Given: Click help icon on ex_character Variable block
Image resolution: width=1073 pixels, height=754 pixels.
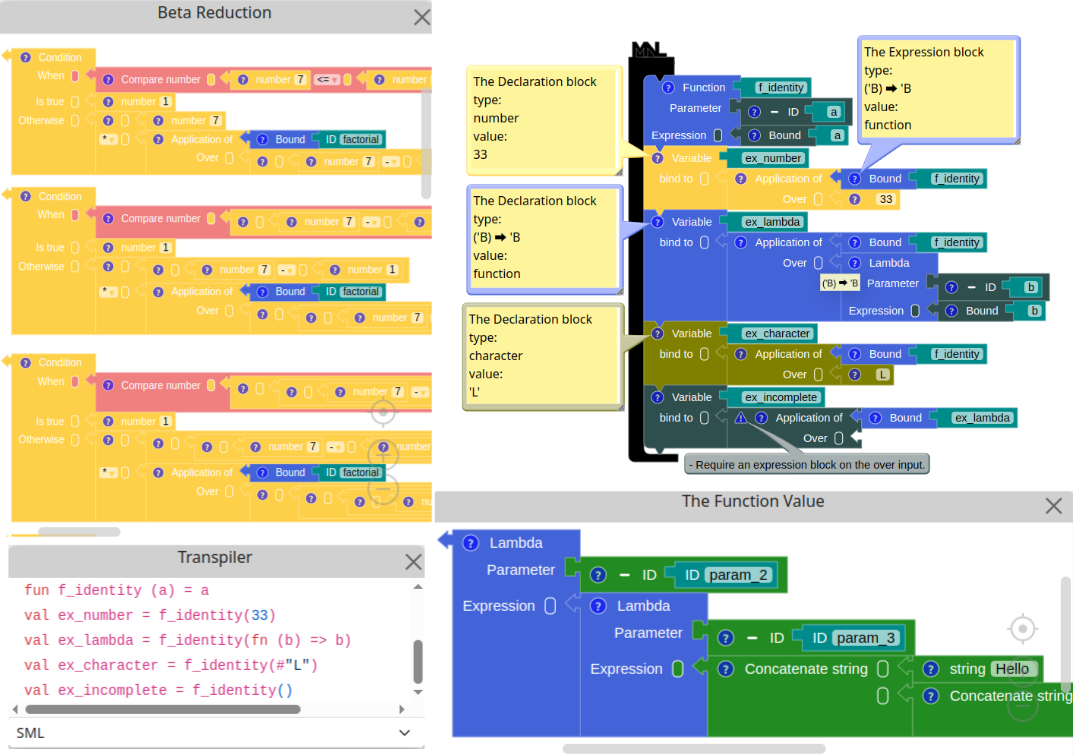Looking at the screenshot, I should 656,334.
